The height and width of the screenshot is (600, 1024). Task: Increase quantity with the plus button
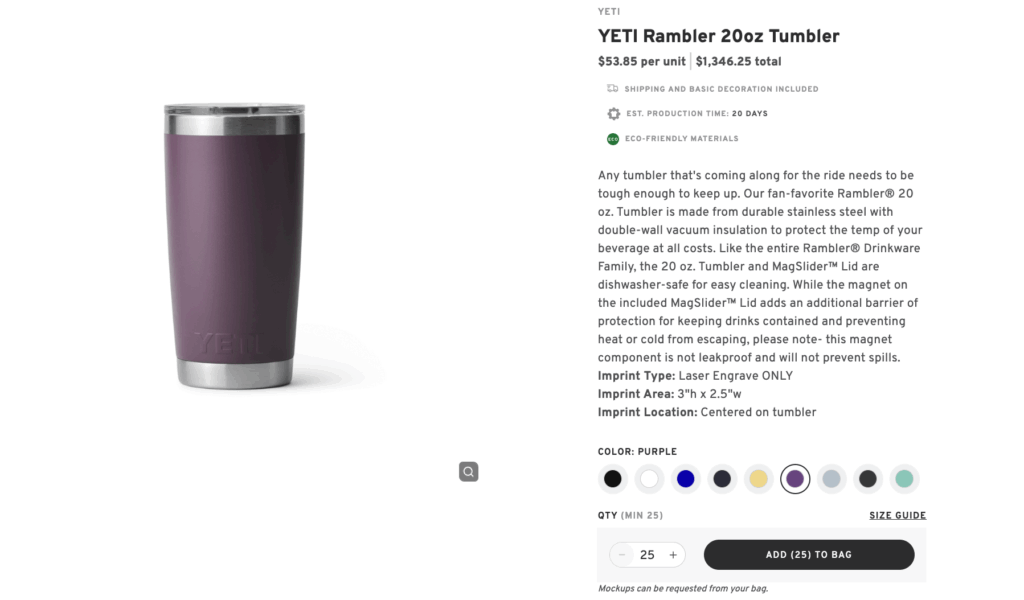[672, 554]
